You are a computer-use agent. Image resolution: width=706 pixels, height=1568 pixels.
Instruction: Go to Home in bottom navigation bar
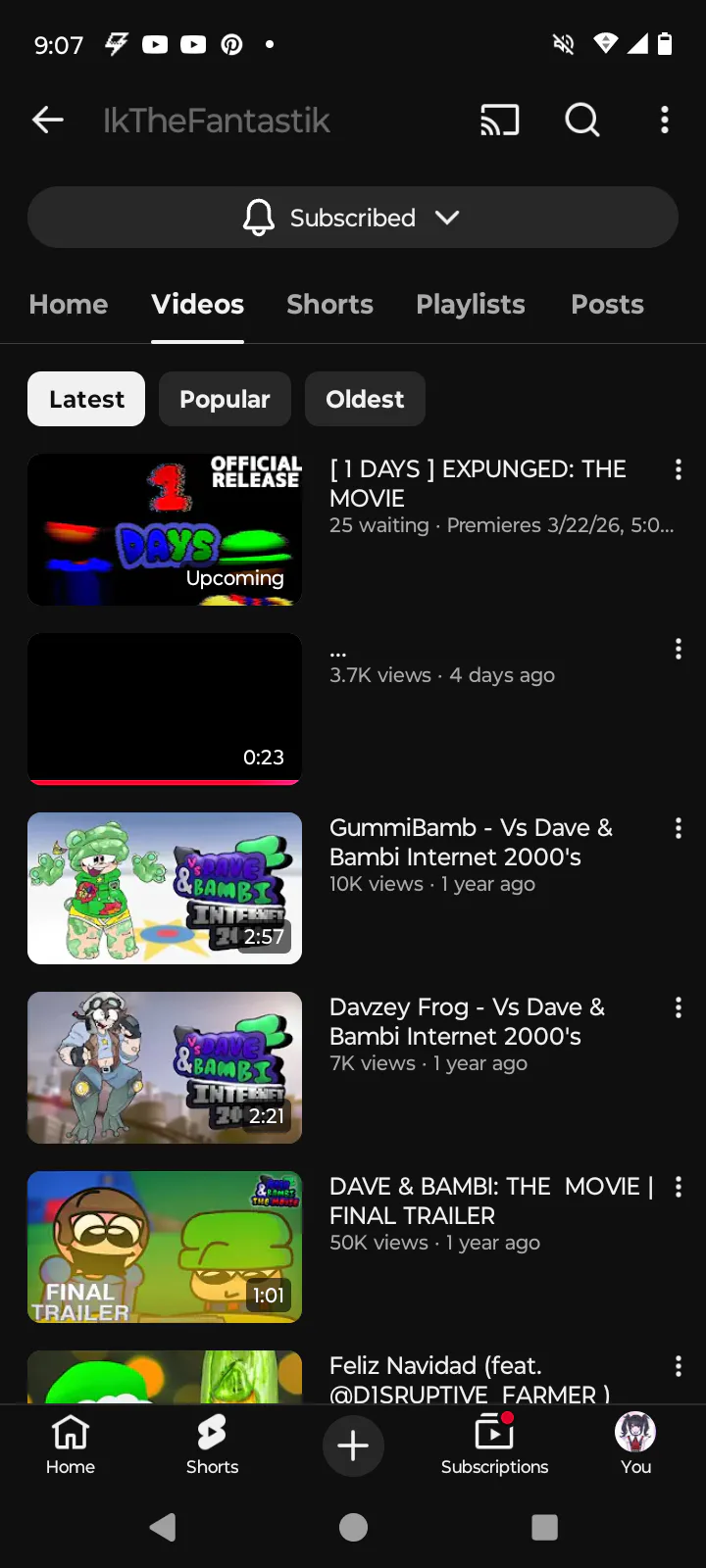[x=71, y=1445]
